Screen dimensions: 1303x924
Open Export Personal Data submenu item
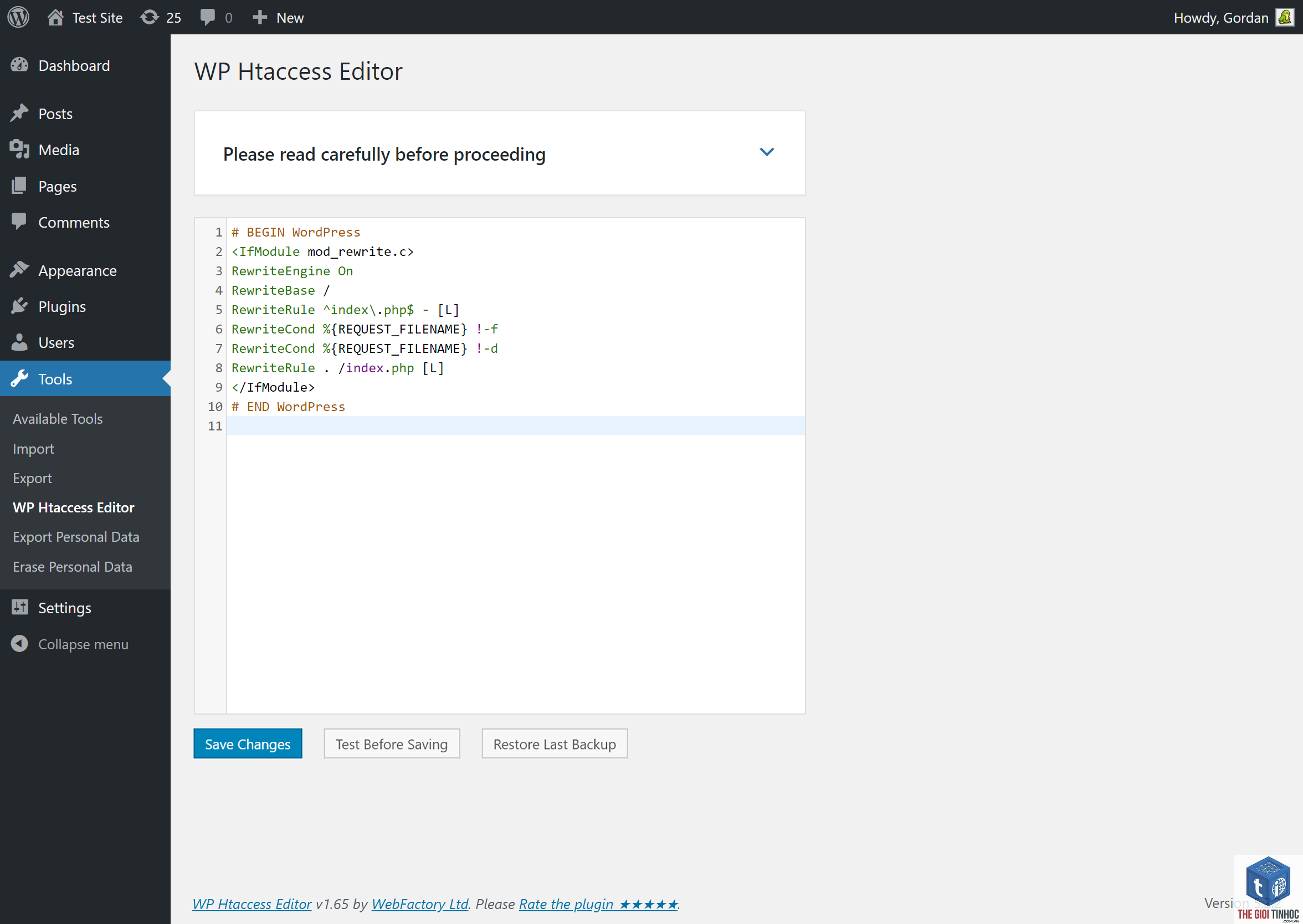tap(76, 537)
